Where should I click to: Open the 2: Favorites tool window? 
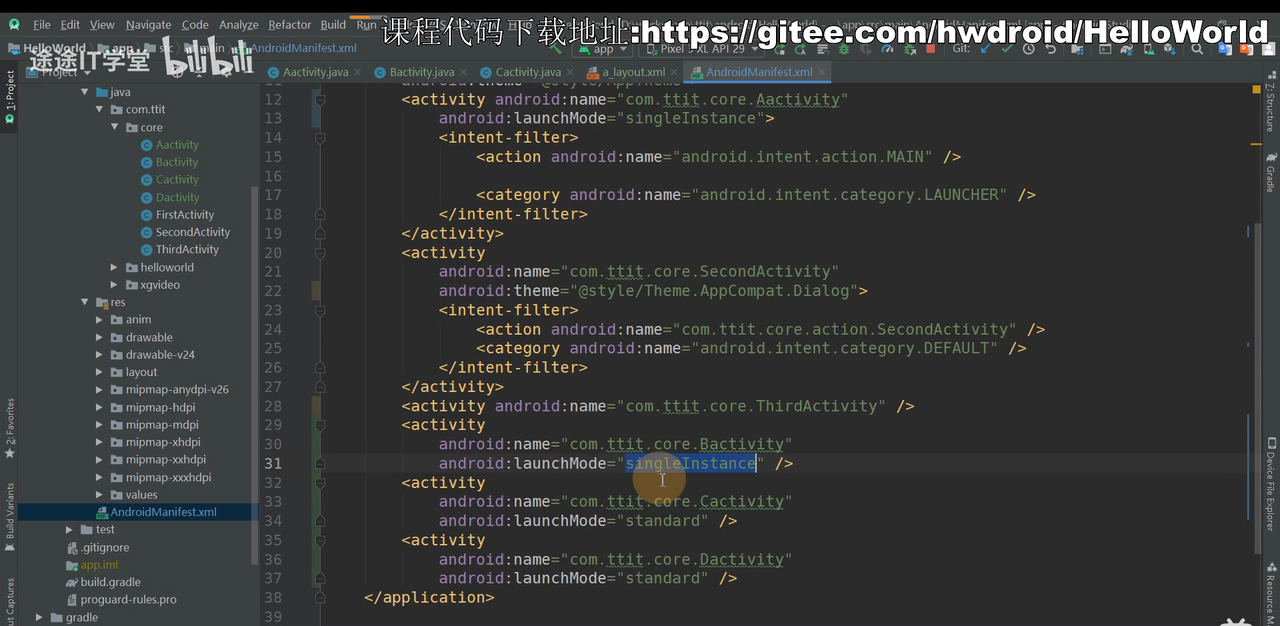coord(9,428)
